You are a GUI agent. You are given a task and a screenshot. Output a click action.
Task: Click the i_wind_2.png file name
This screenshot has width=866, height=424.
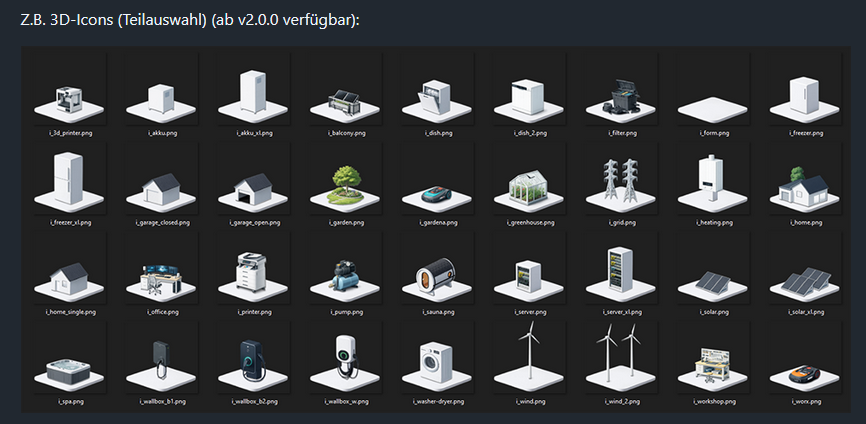622,402
